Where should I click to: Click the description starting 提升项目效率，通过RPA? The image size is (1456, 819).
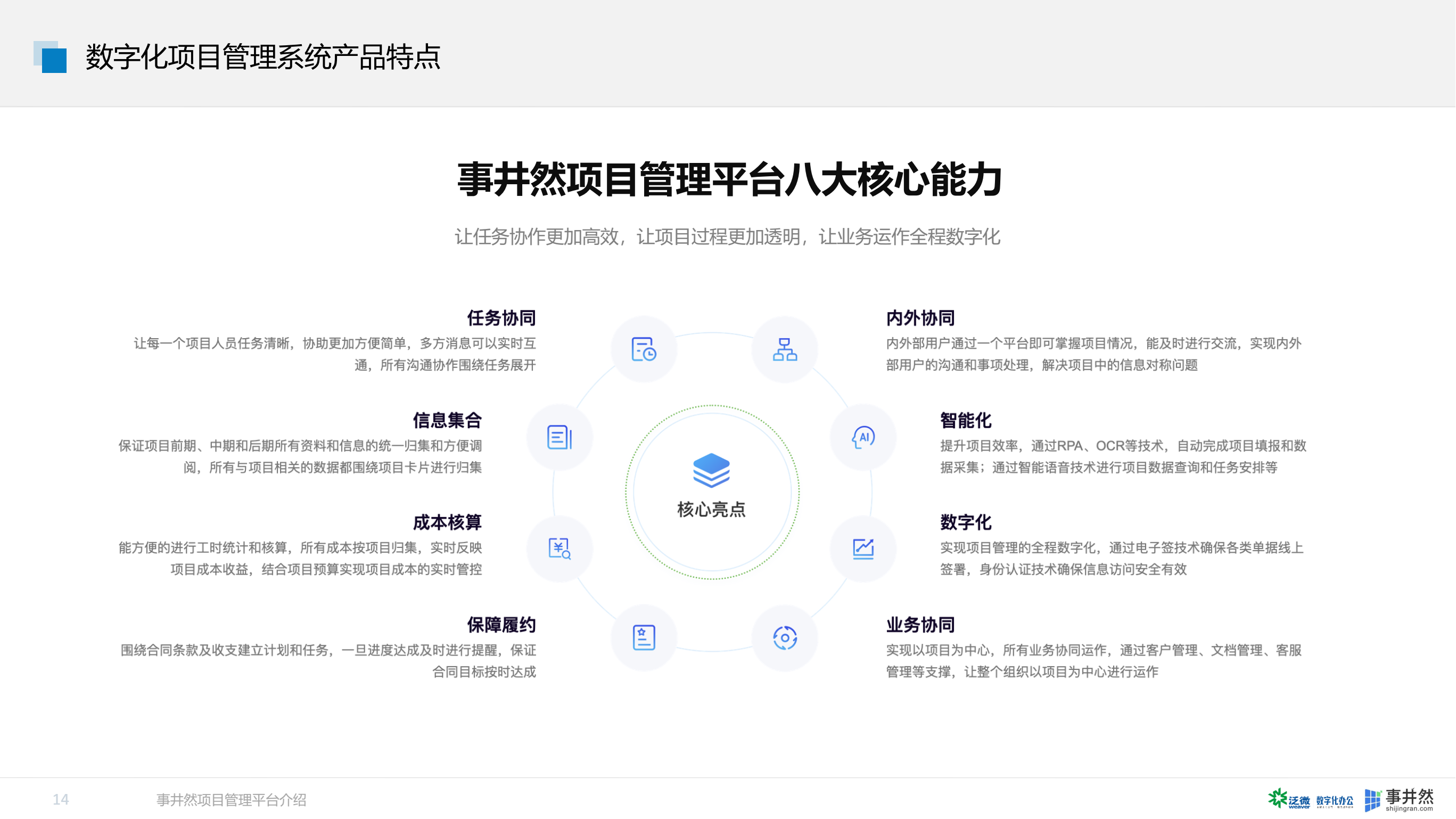1123,456
